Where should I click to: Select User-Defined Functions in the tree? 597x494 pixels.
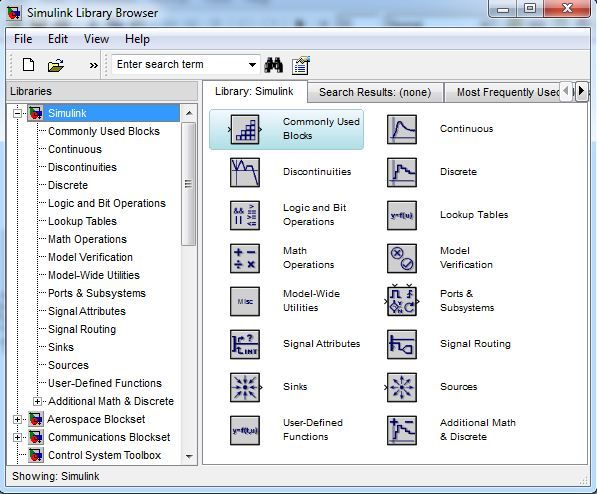click(105, 383)
